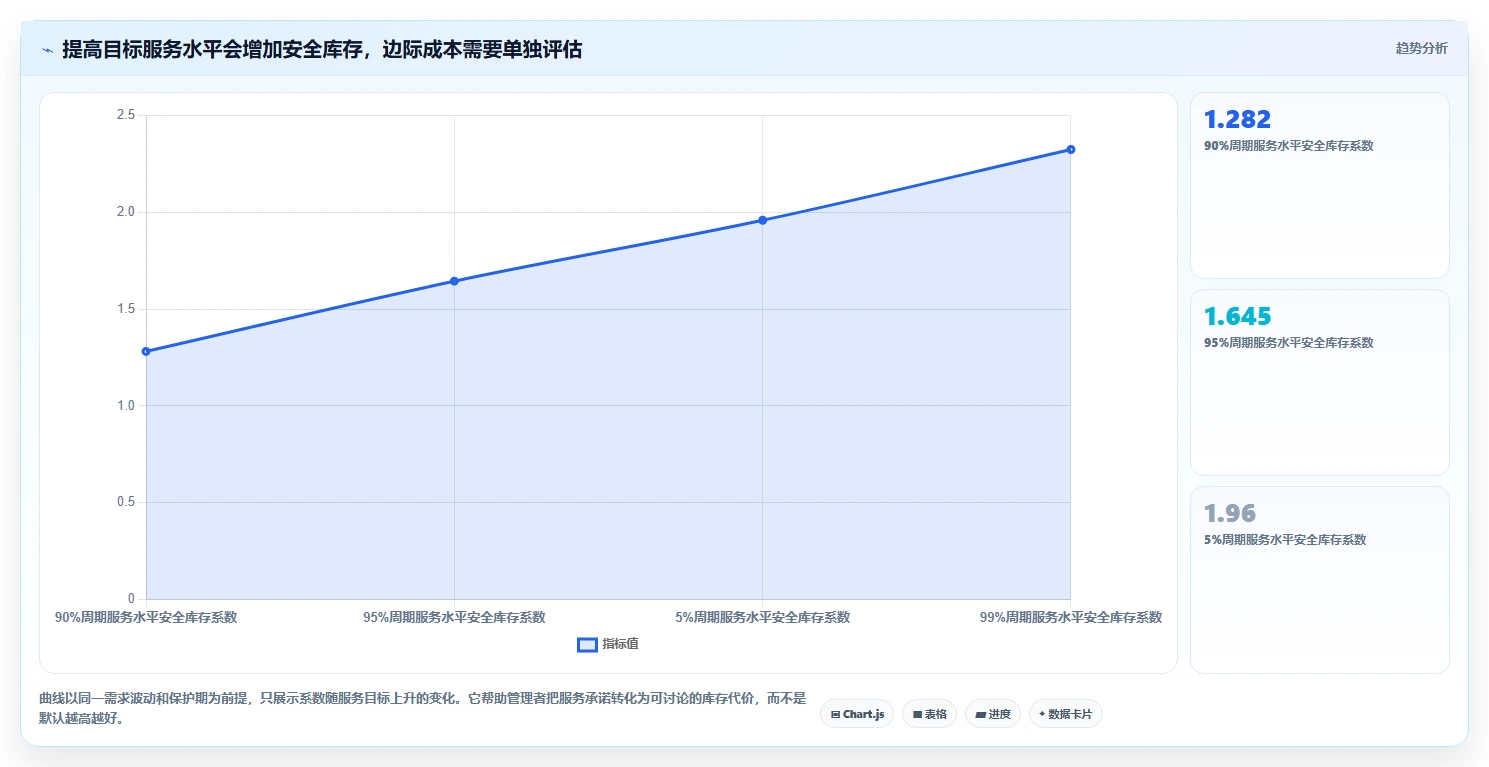Click the card caption under 1.282
The width and height of the screenshot is (1489, 767).
click(x=1289, y=145)
